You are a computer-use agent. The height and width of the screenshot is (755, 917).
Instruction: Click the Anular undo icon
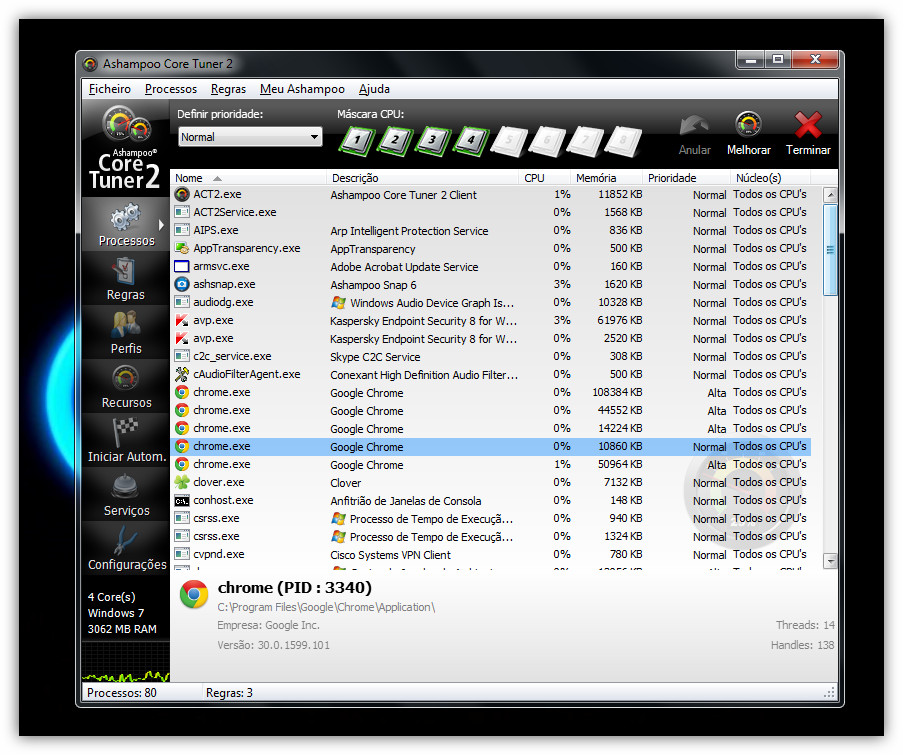(694, 126)
